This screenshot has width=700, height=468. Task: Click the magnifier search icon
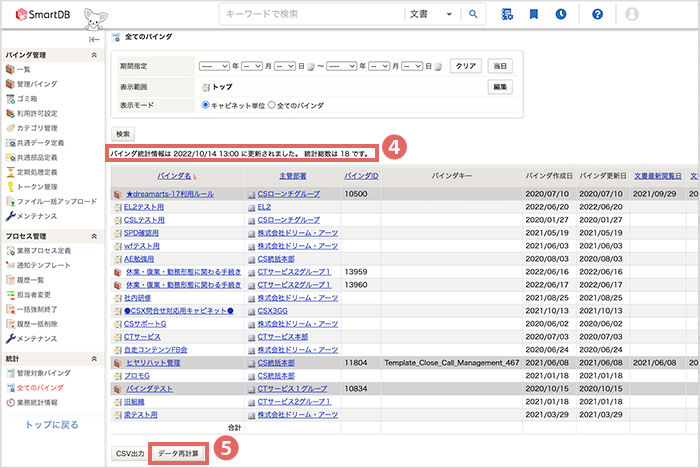coord(473,14)
